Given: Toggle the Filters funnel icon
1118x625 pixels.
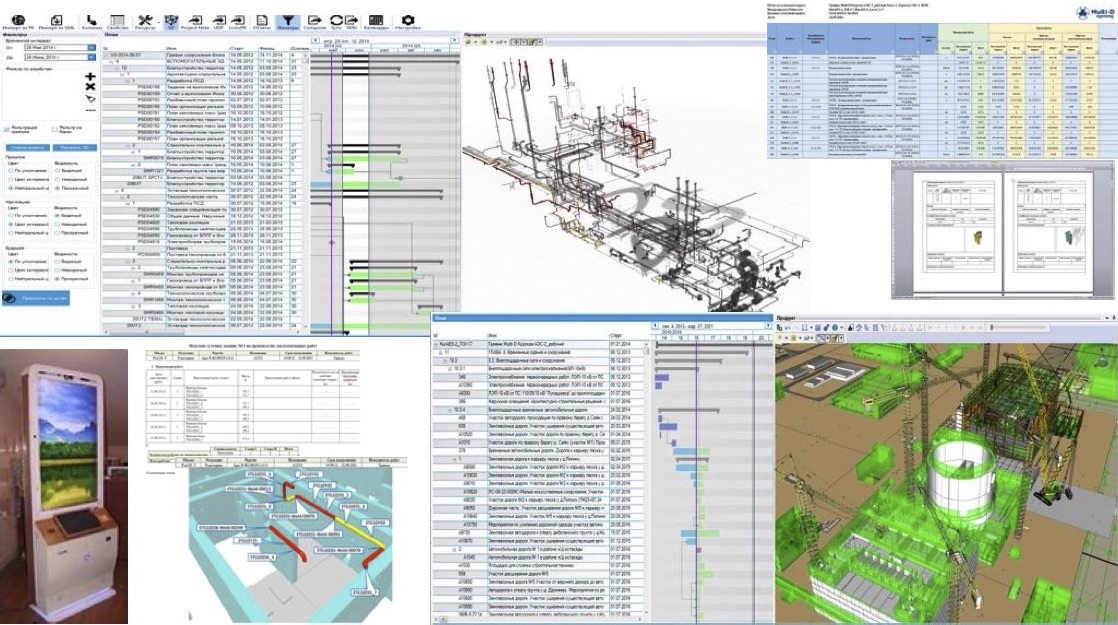Looking at the screenshot, I should coord(287,22).
